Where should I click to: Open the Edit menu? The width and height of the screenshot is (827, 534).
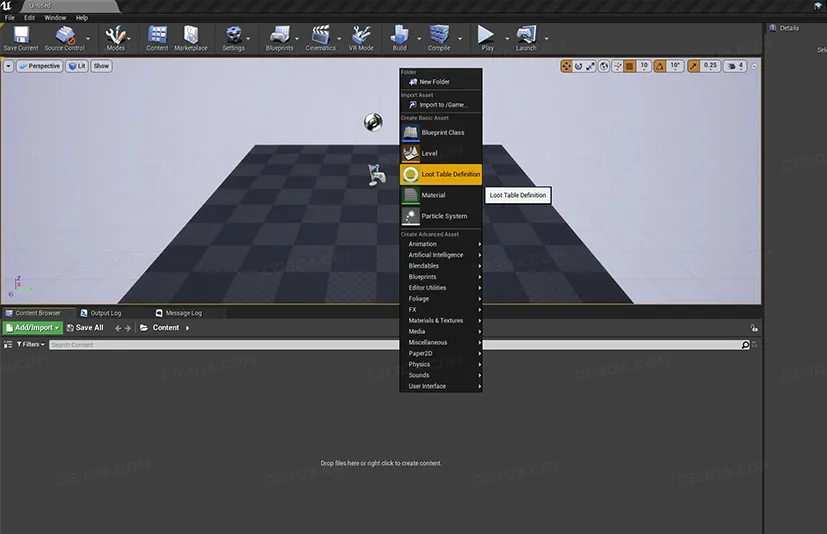coord(30,17)
